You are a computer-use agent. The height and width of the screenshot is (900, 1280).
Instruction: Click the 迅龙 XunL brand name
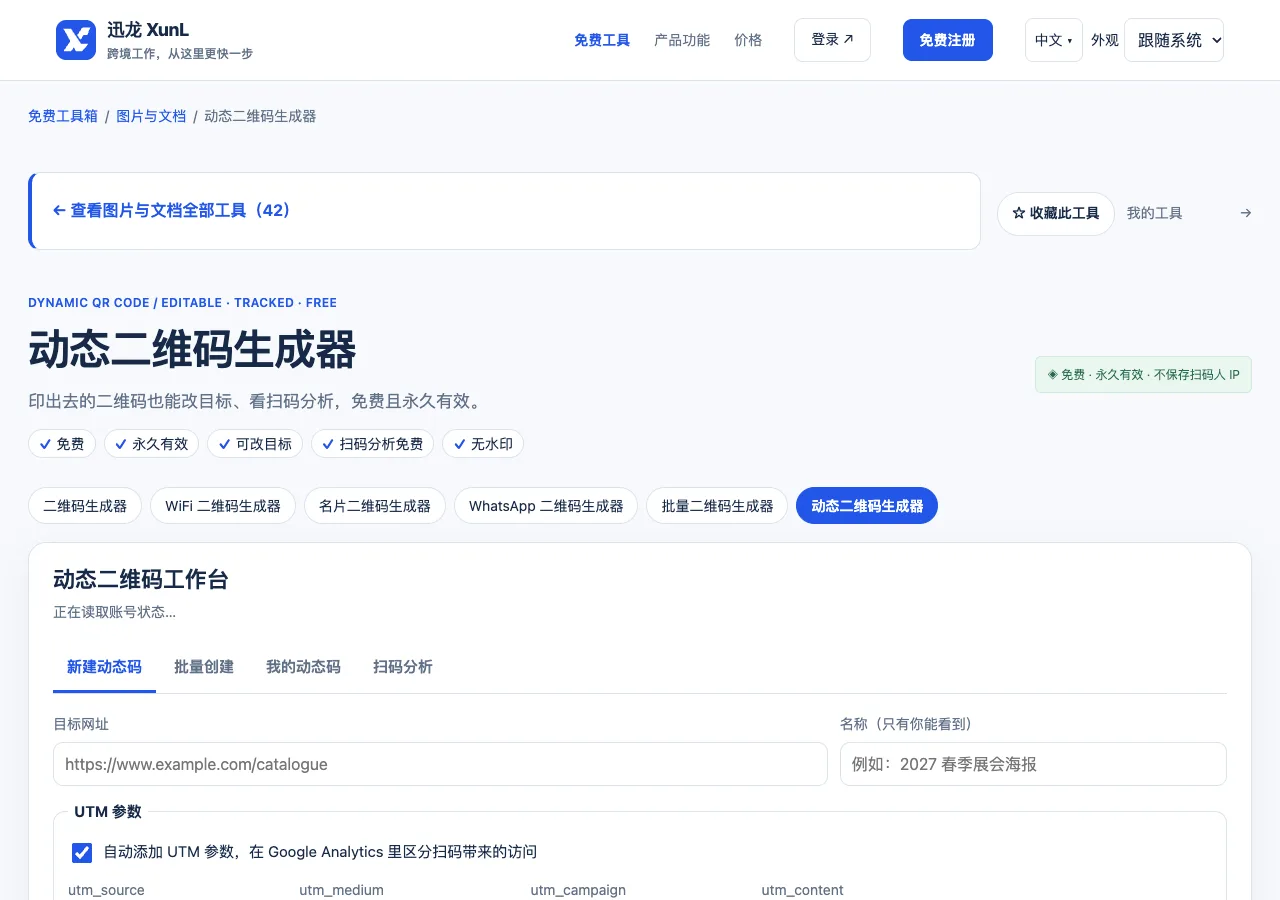pos(148,30)
